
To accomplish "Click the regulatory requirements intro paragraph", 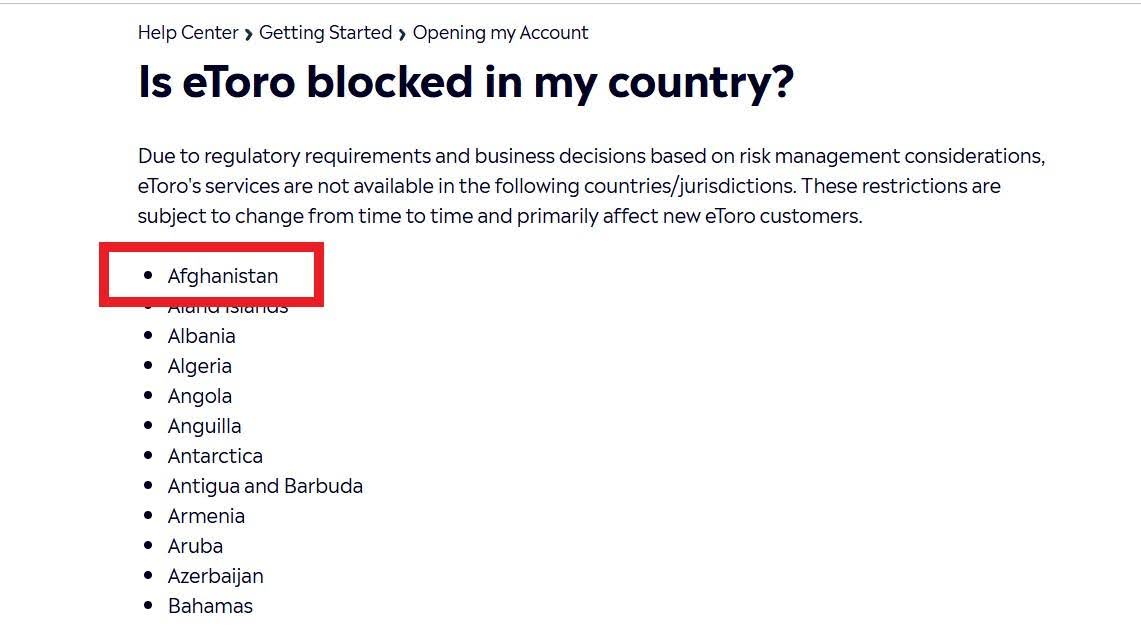I will pos(591,186).
